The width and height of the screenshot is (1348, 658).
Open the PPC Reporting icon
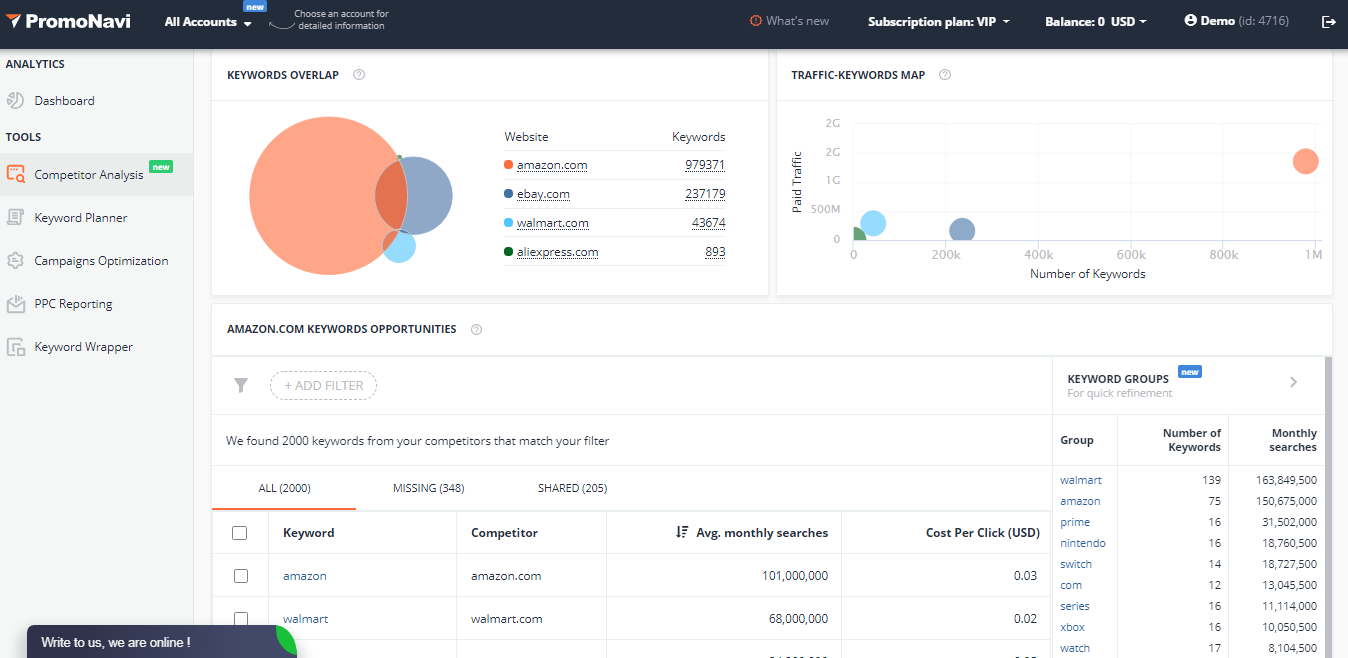(15, 303)
